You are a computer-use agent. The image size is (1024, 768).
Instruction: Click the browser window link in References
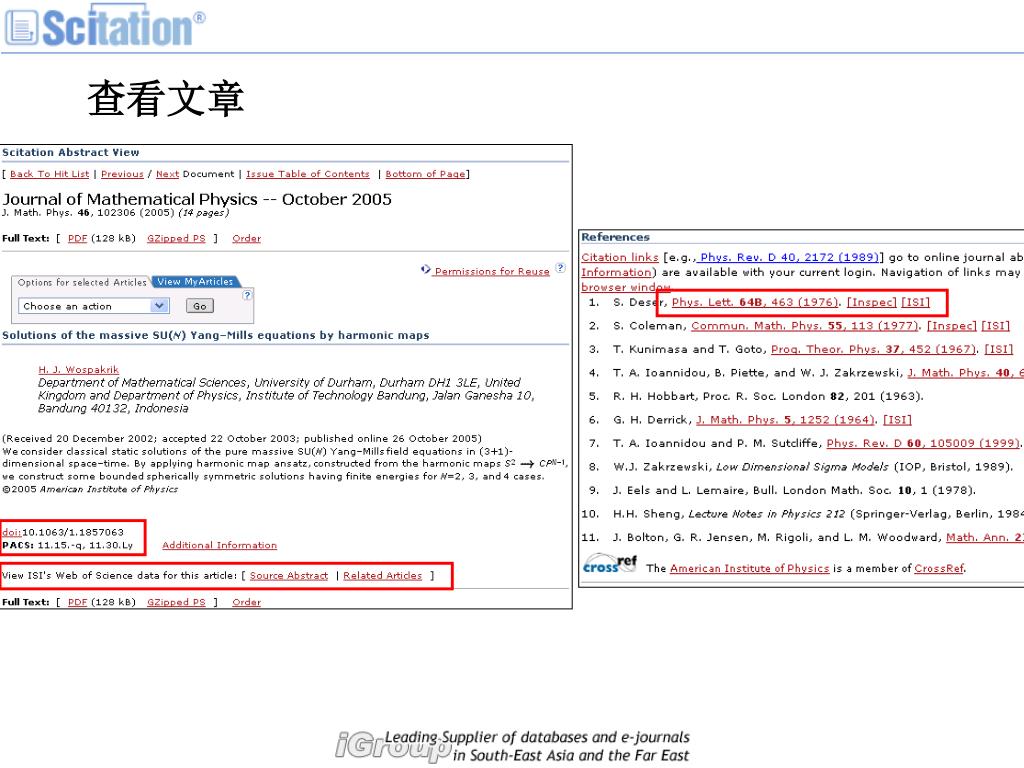point(626,287)
